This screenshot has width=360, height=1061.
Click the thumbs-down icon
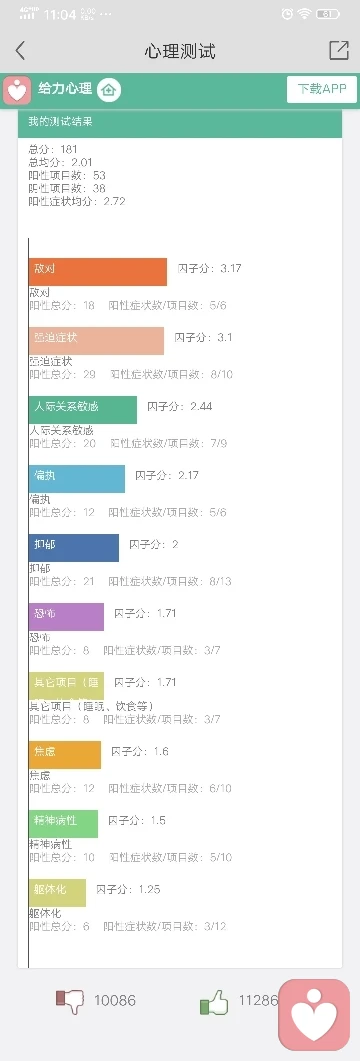tap(70, 1001)
